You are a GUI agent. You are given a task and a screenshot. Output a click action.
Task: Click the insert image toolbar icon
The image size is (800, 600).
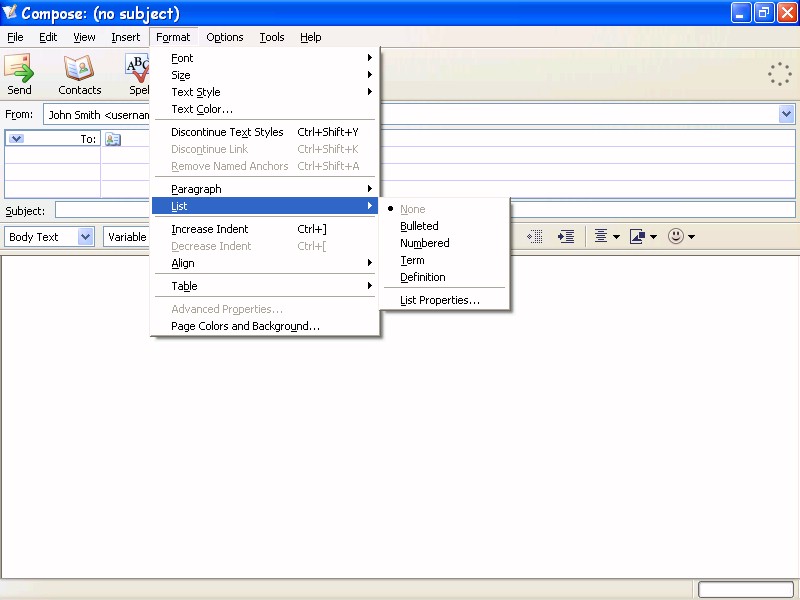(x=637, y=236)
